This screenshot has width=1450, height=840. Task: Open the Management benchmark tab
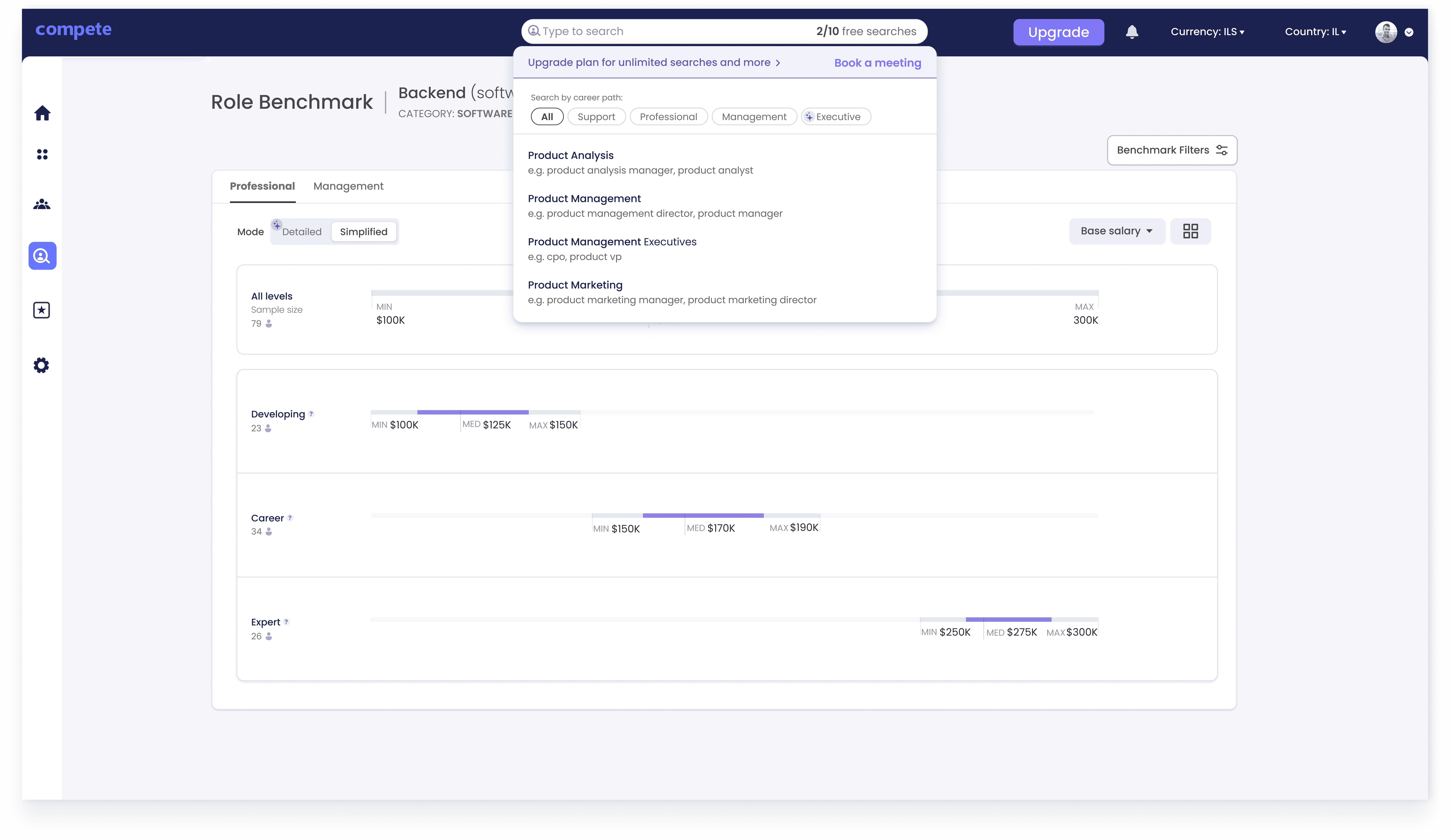click(x=348, y=186)
